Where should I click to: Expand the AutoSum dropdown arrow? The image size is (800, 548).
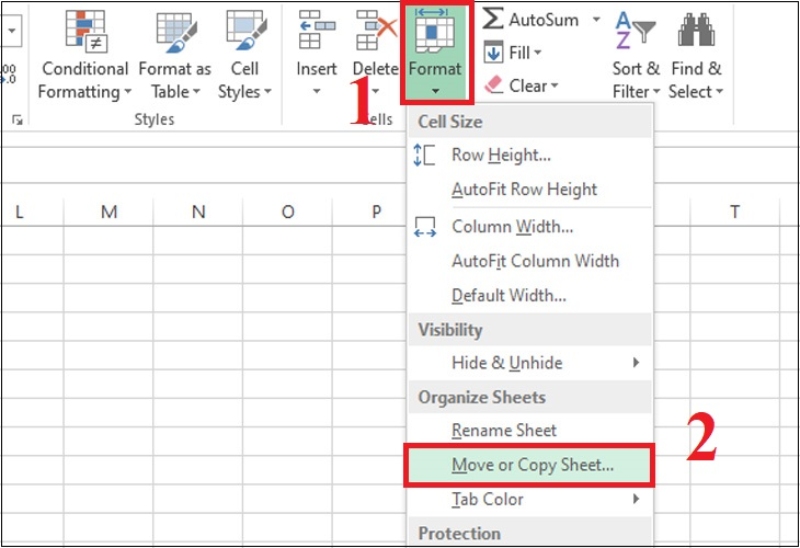(x=596, y=20)
